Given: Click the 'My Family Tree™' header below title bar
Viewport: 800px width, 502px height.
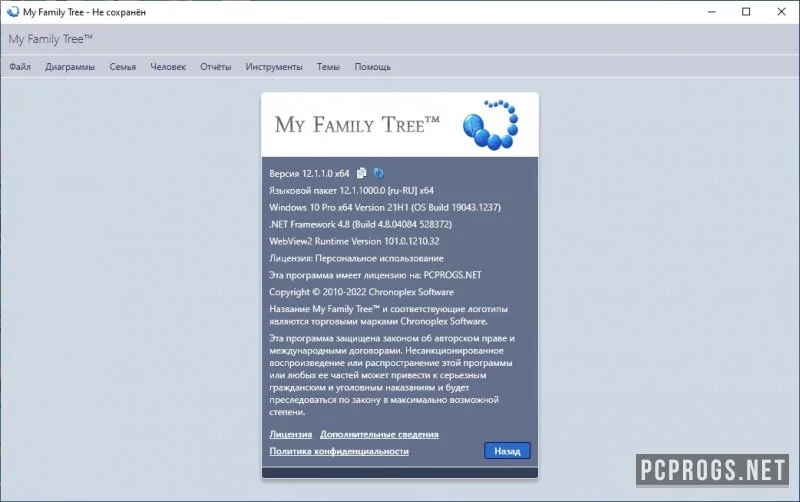Looking at the screenshot, I should (x=51, y=39).
